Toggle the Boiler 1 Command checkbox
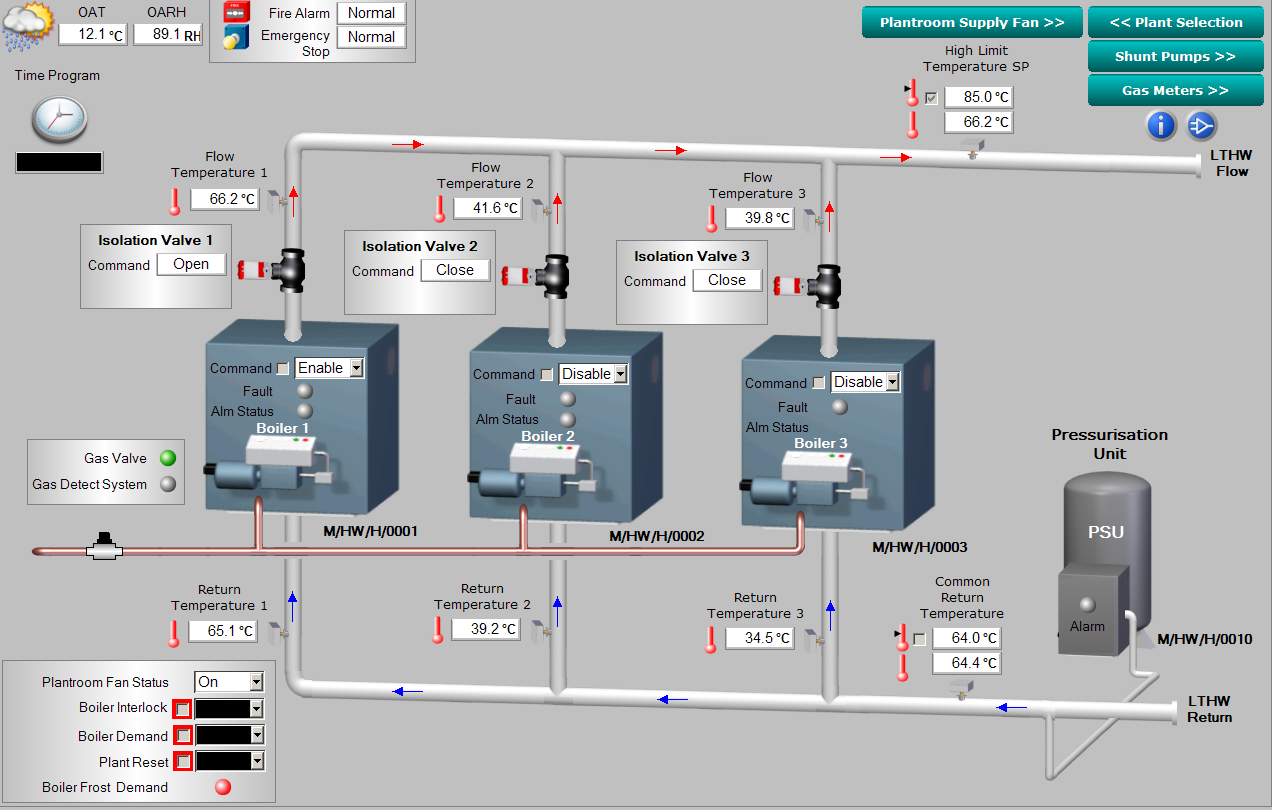The height and width of the screenshot is (810, 1272). click(282, 368)
